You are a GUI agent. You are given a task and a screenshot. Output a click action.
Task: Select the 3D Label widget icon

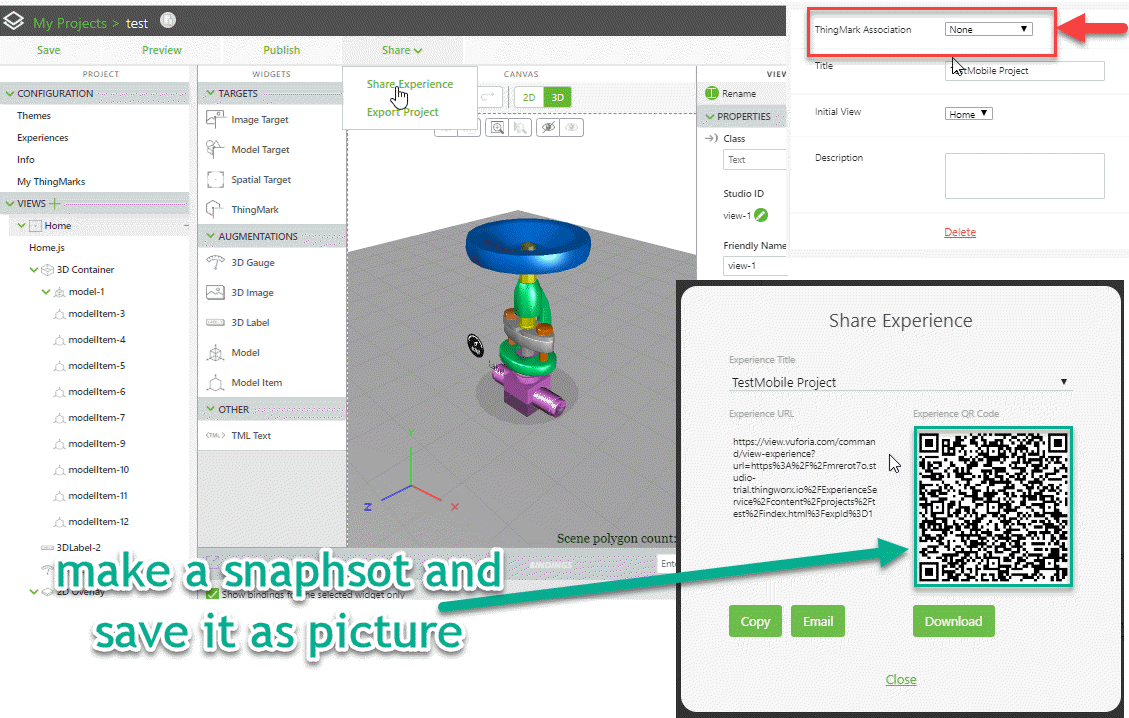point(215,323)
